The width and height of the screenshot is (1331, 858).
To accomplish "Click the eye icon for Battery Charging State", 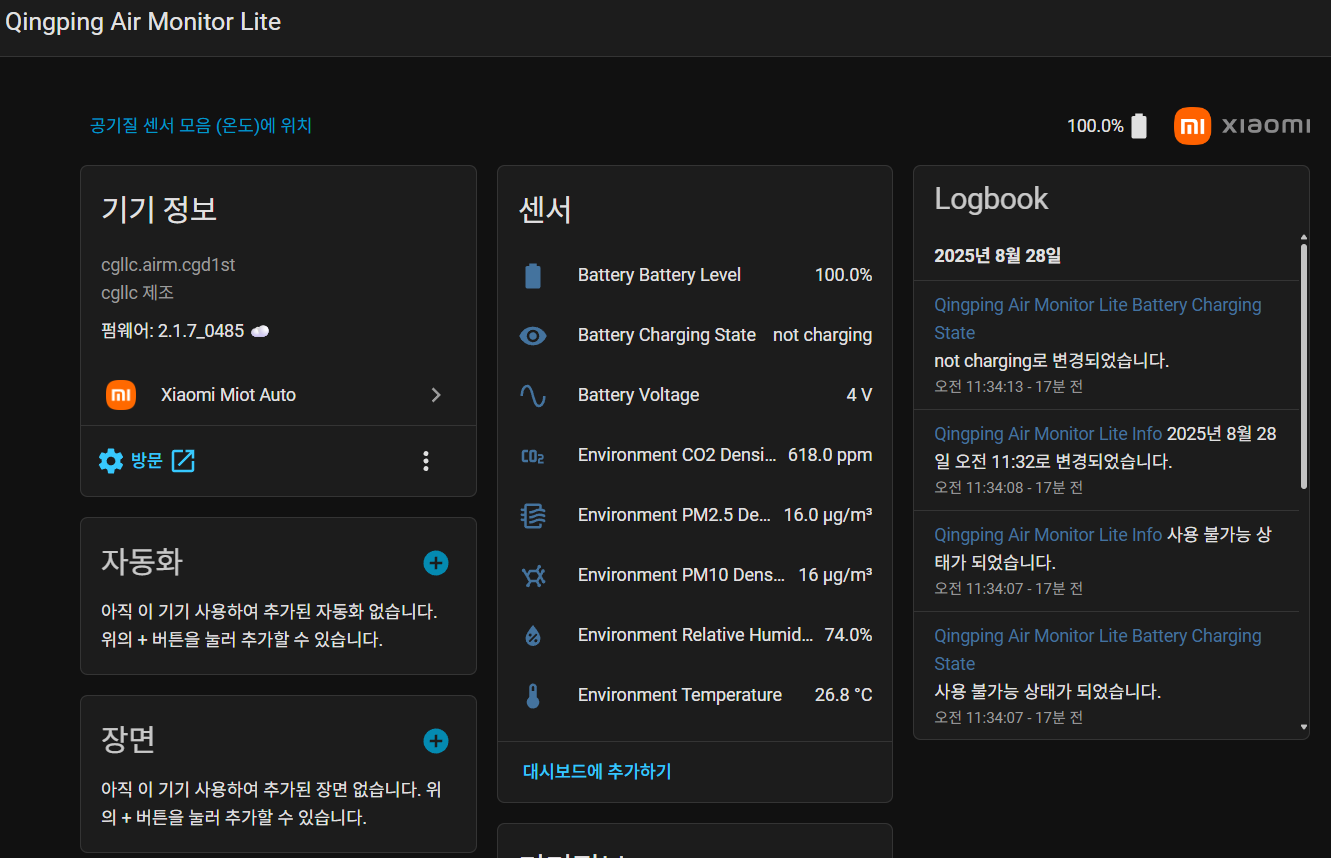I will click(x=533, y=336).
